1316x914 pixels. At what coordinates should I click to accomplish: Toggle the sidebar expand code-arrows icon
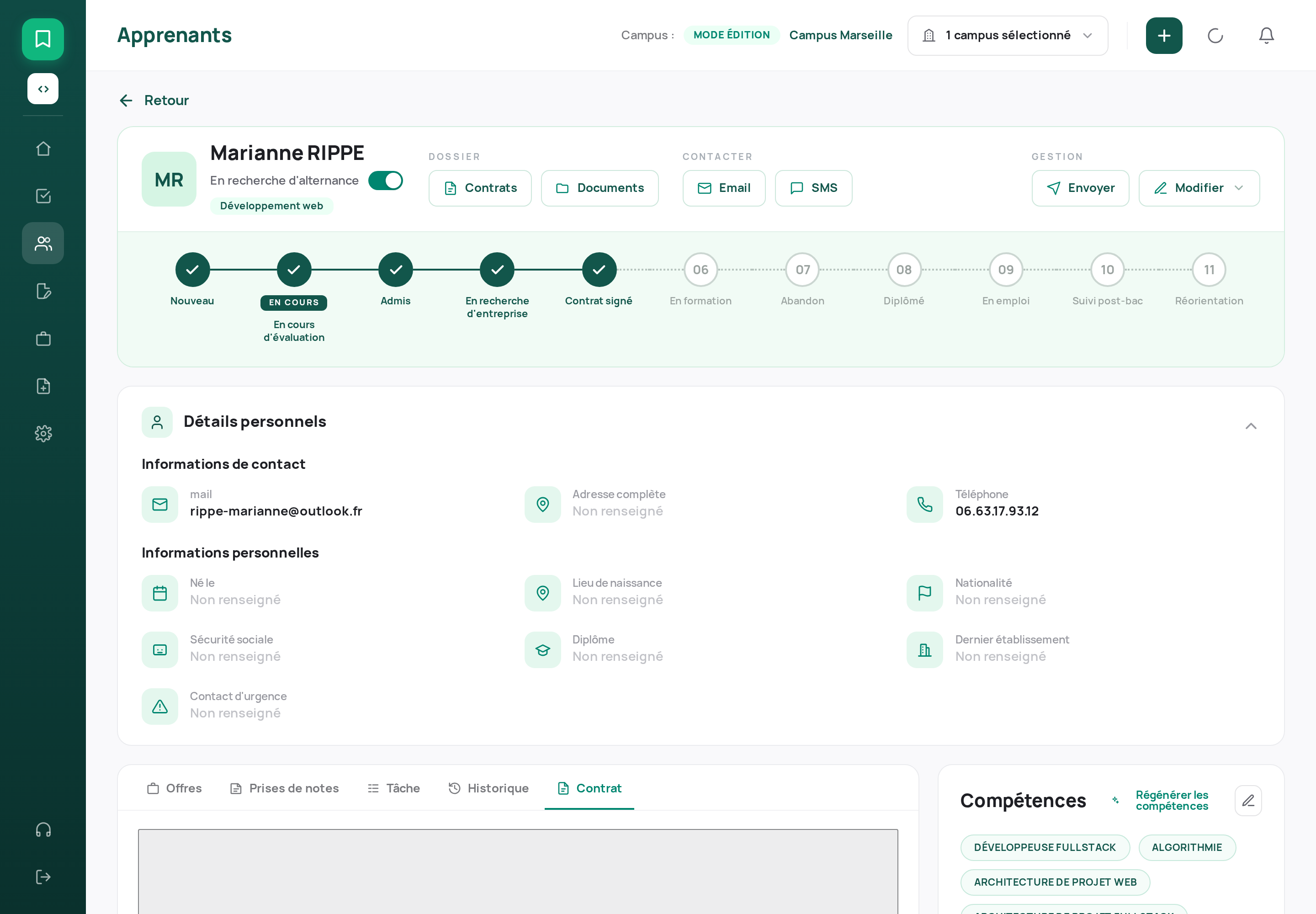point(43,89)
